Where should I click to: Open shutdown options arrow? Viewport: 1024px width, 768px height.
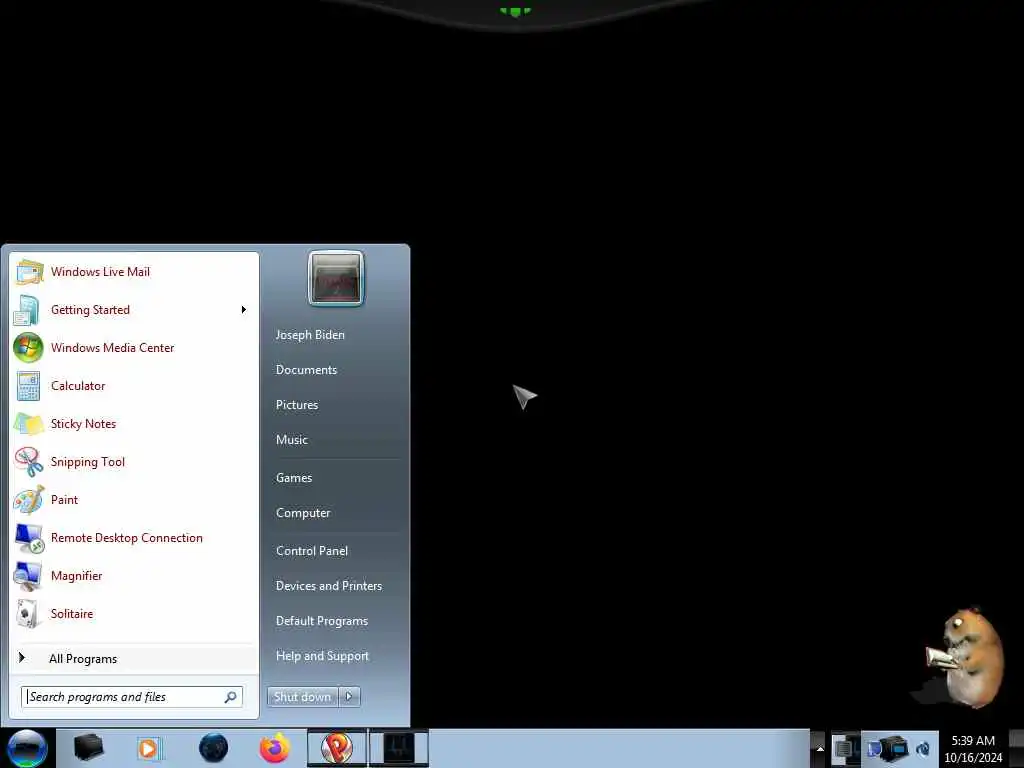349,697
